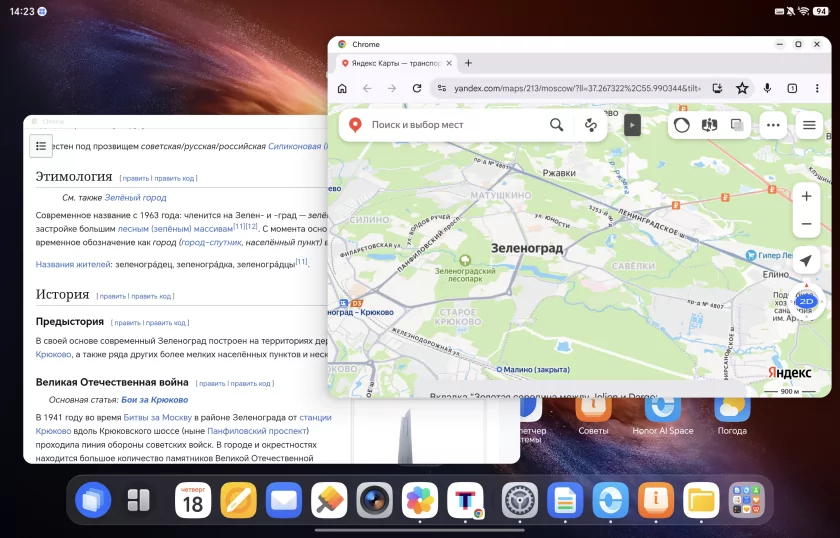This screenshot has width=840, height=538.
Task: Go back in Chrome history
Action: click(x=367, y=88)
